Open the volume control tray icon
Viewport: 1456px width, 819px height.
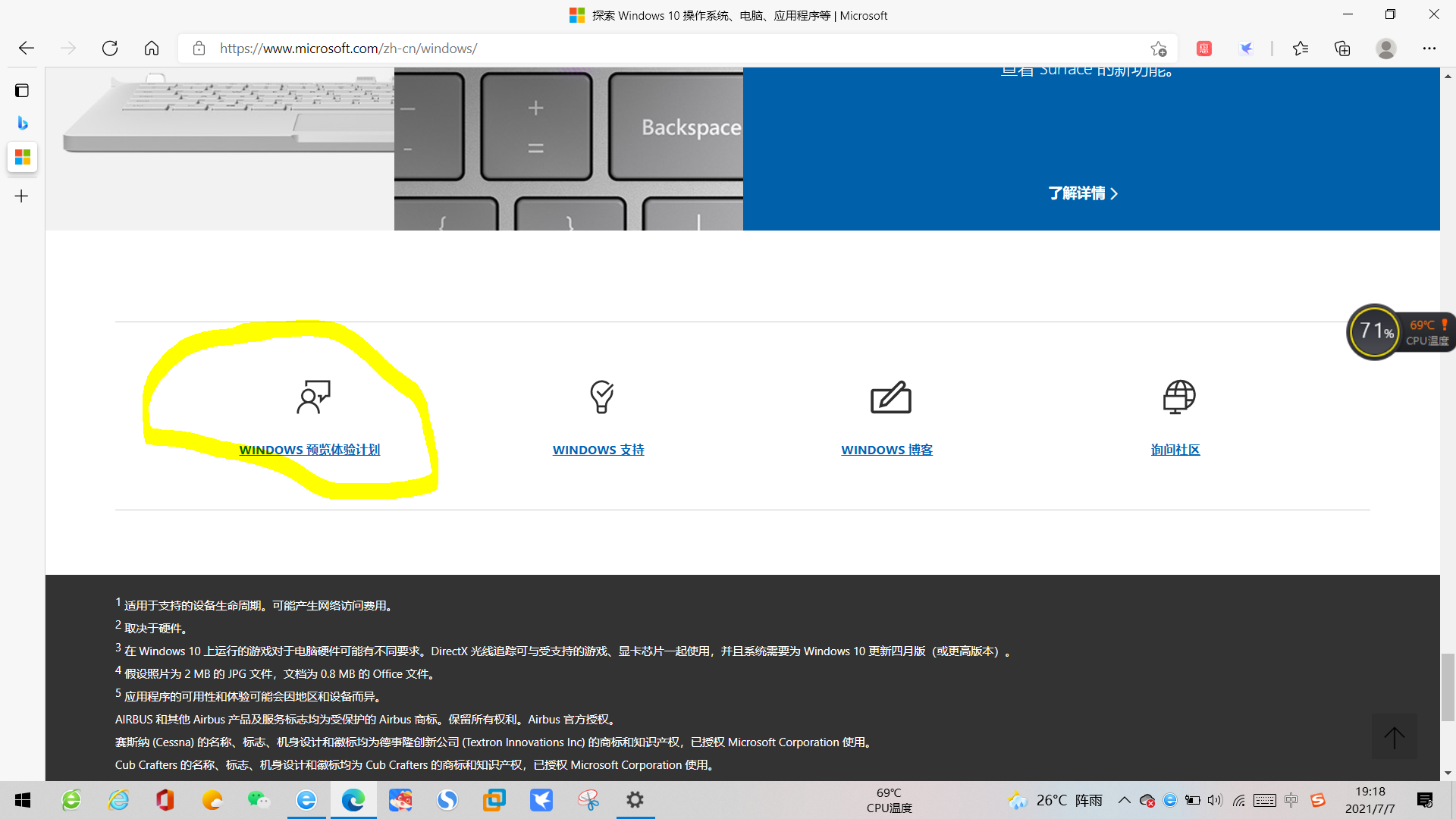[1216, 800]
